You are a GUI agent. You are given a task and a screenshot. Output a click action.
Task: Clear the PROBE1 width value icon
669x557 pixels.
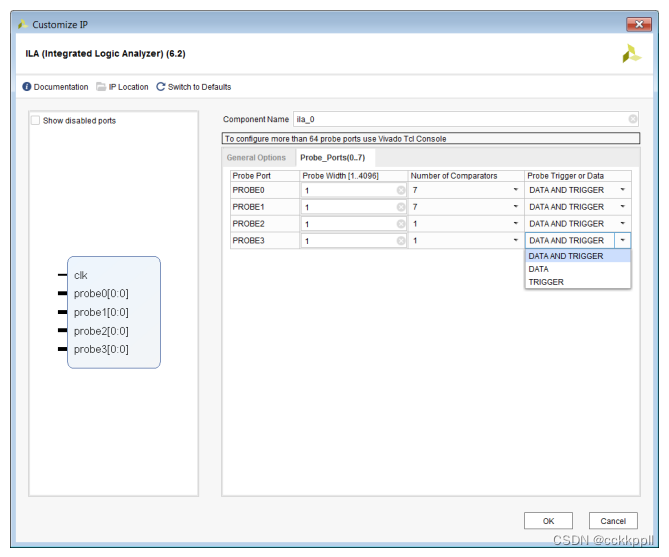pos(401,207)
